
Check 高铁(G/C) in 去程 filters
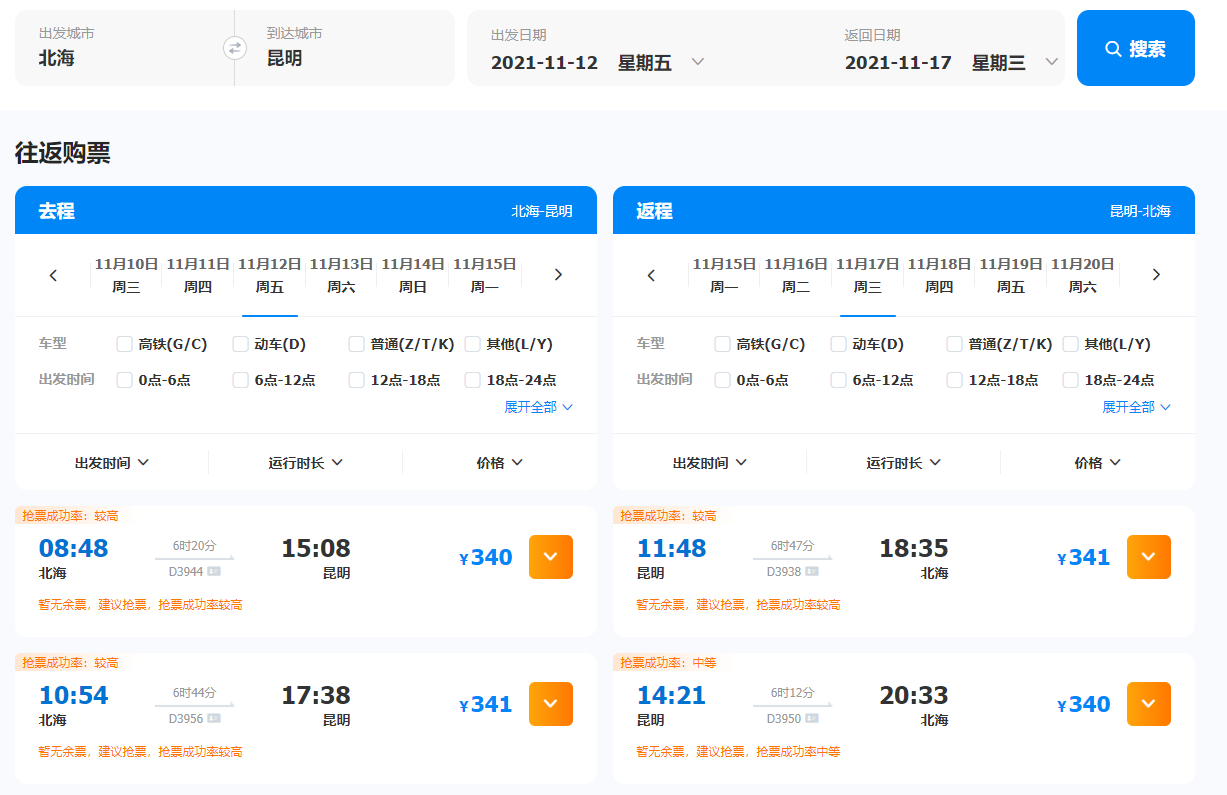pos(125,344)
